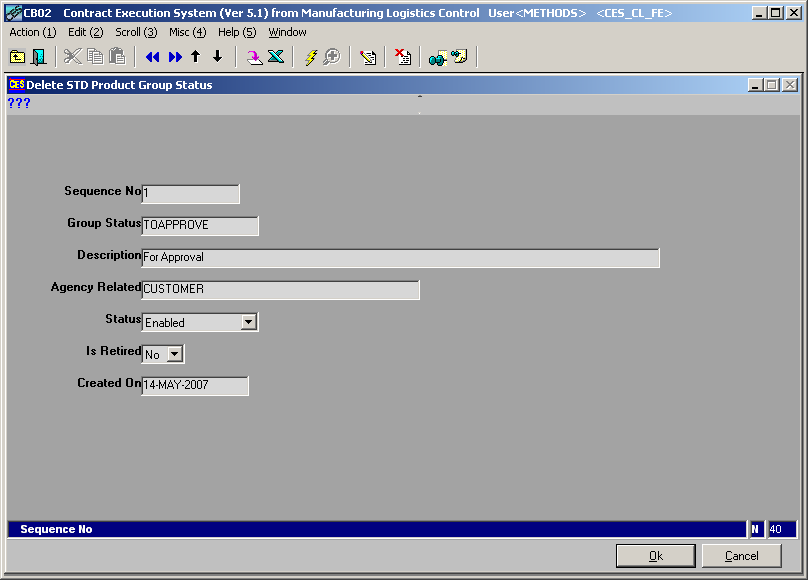Jump to first record with double-left arrows
808x580 pixels.
152,57
